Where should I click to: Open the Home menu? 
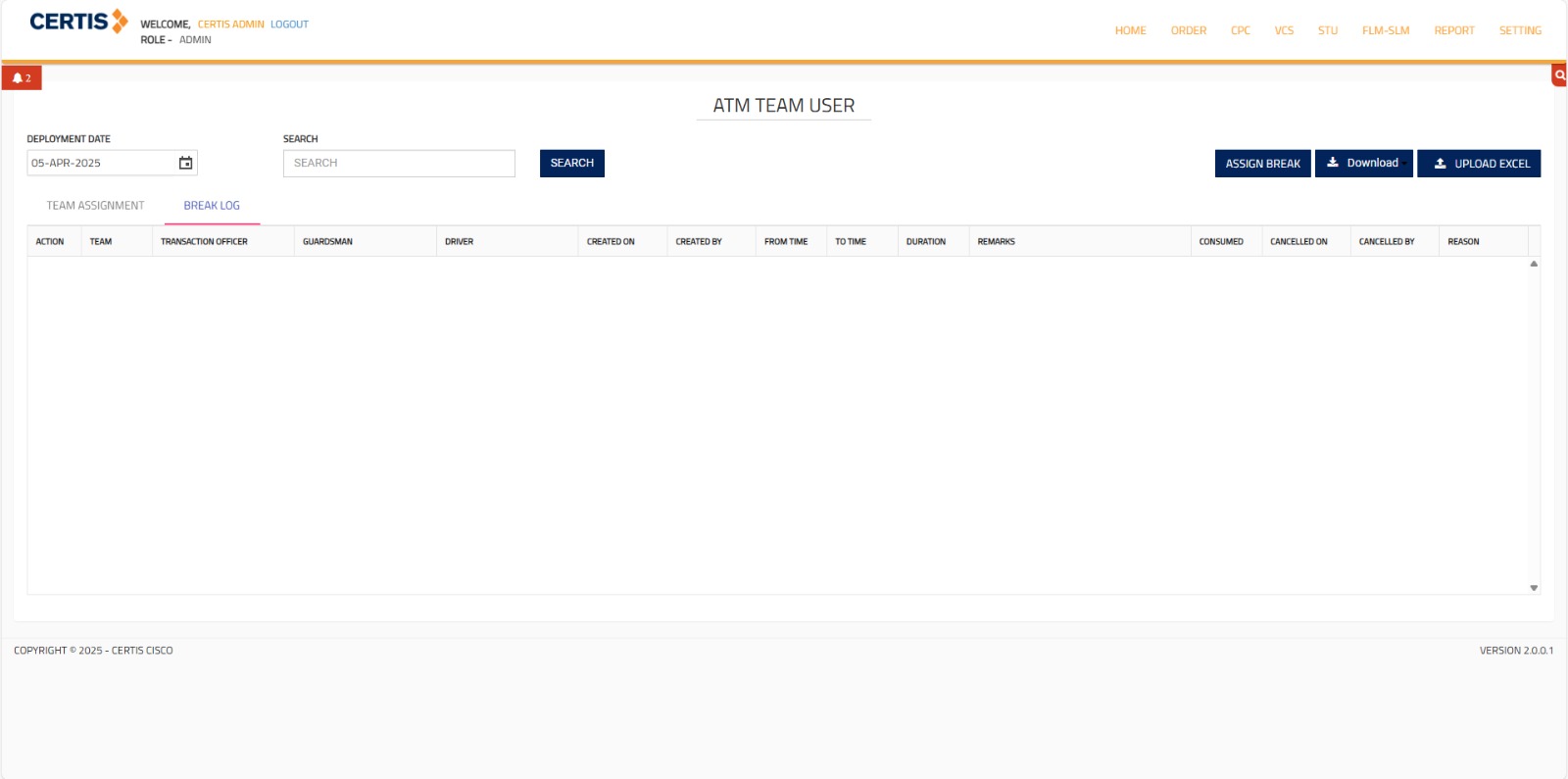1130,30
